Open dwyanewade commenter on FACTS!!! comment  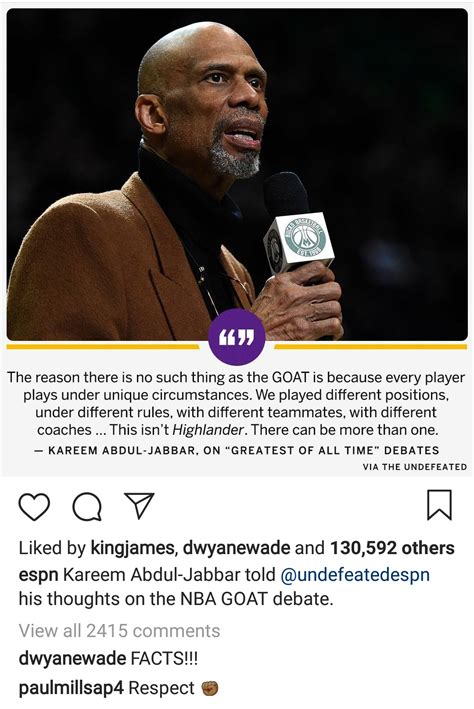click(x=72, y=658)
